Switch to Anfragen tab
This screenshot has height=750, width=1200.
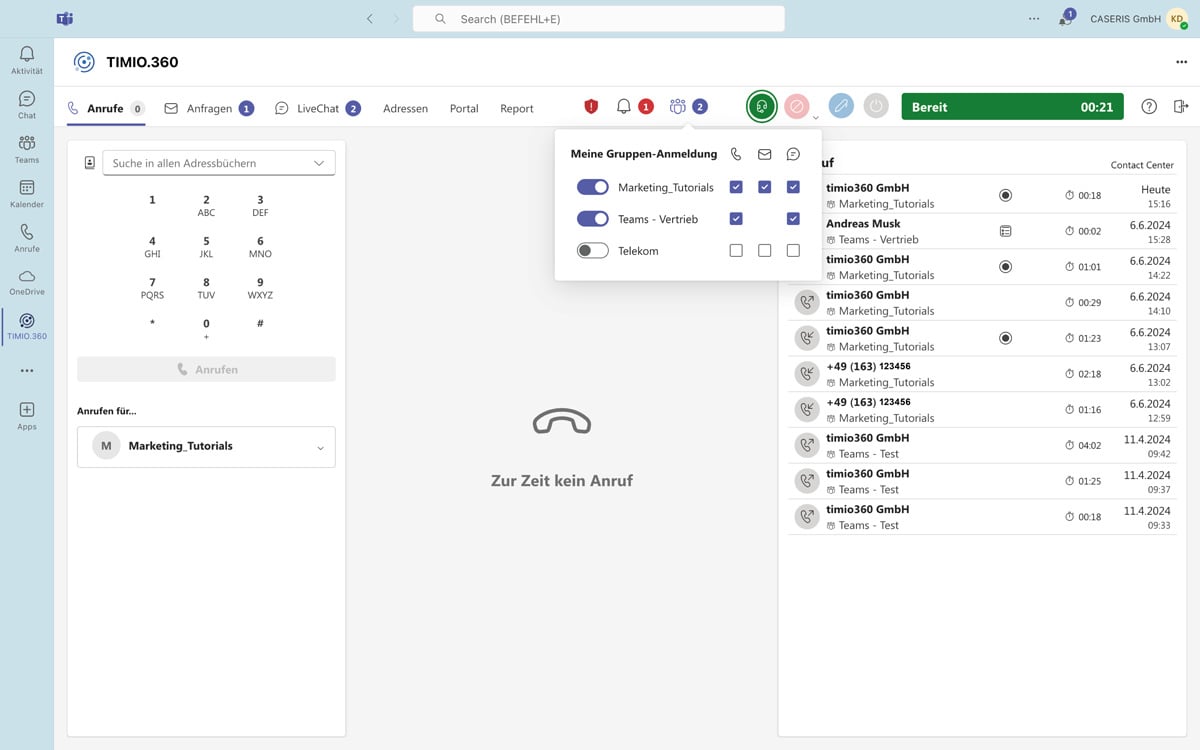(209, 108)
